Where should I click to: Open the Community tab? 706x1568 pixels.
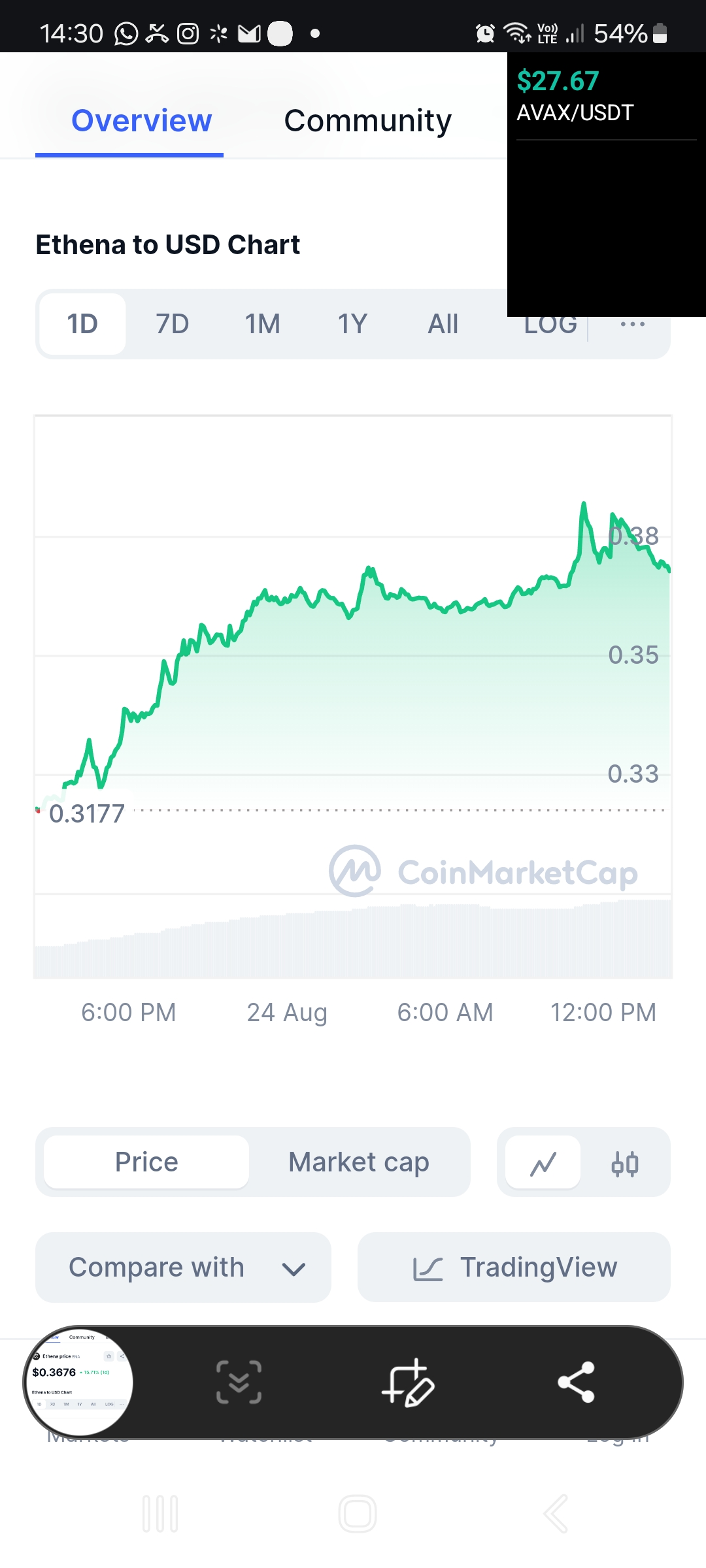point(368,121)
